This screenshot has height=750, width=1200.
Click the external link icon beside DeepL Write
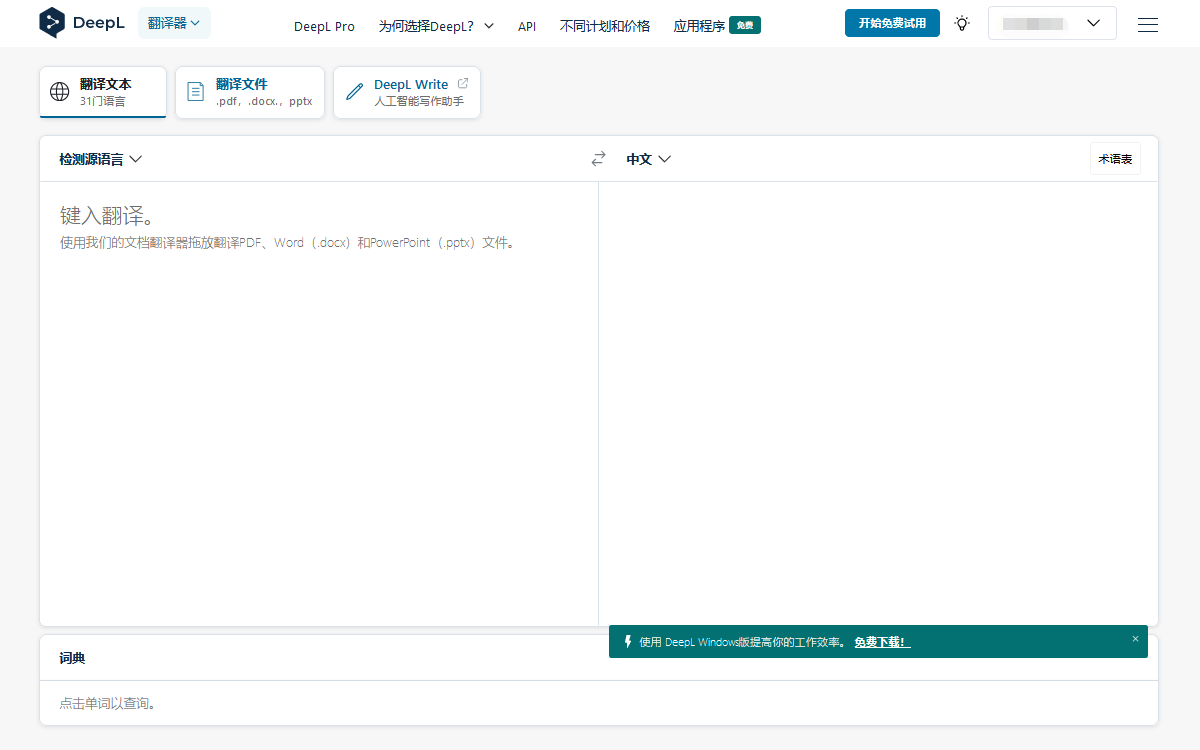pyautogui.click(x=462, y=84)
